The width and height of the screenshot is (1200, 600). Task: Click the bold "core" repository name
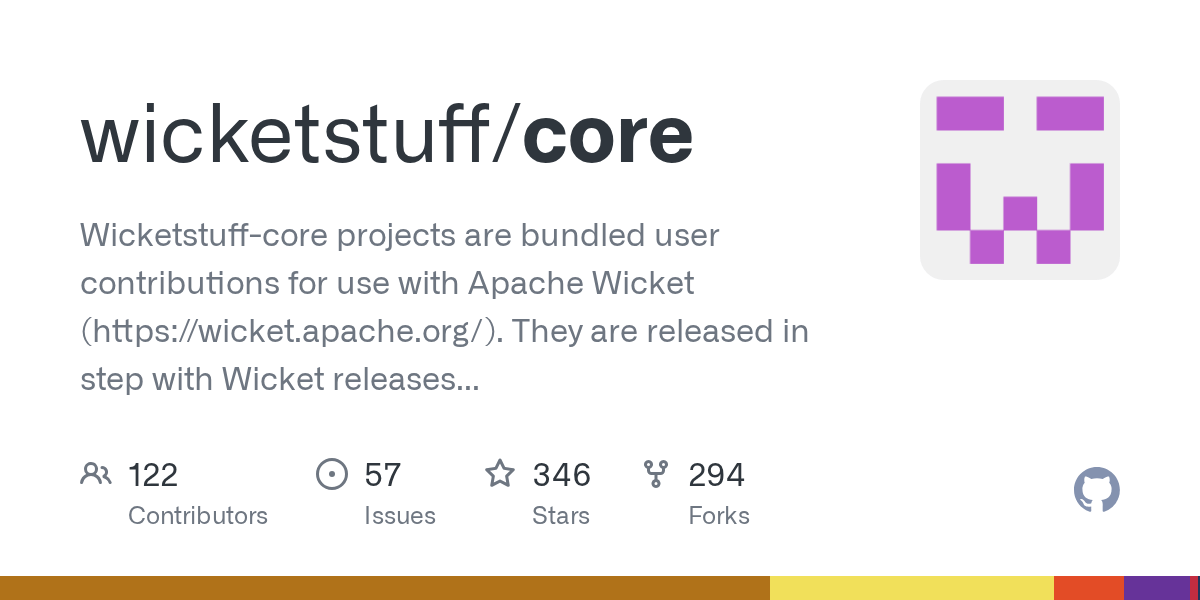point(608,137)
